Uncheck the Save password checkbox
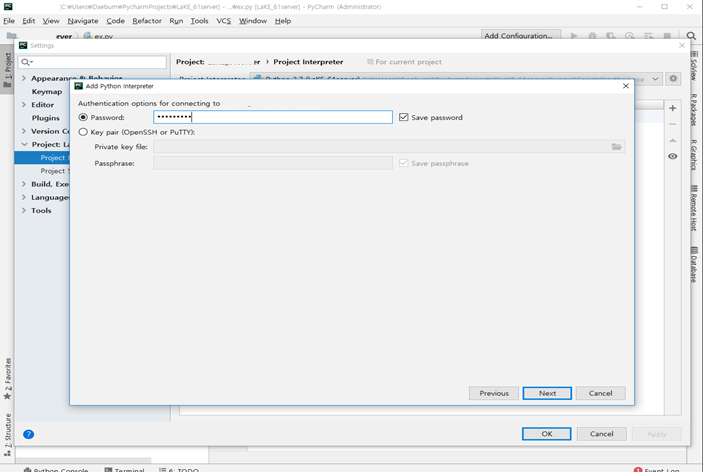 tap(404, 117)
